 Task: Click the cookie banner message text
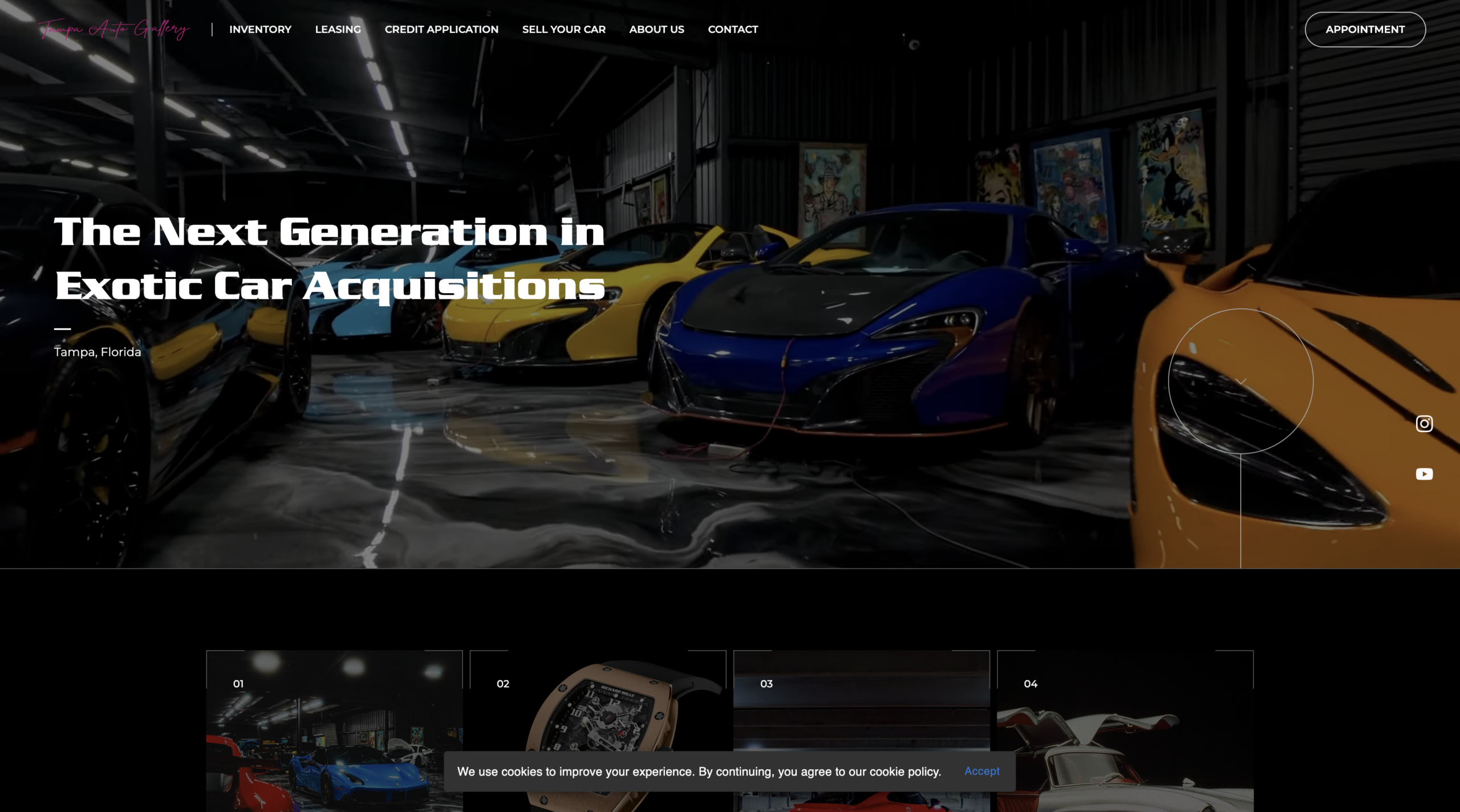point(699,772)
